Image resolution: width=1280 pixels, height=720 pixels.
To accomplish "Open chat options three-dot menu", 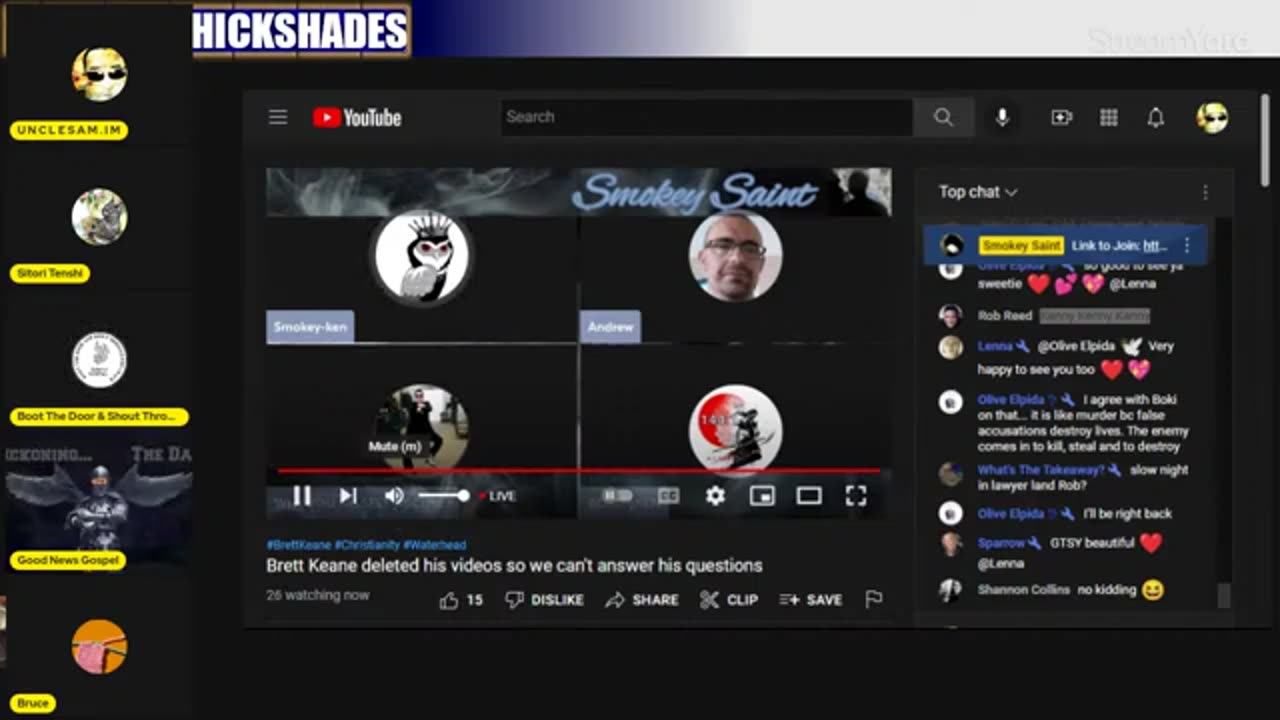I will coord(1205,192).
